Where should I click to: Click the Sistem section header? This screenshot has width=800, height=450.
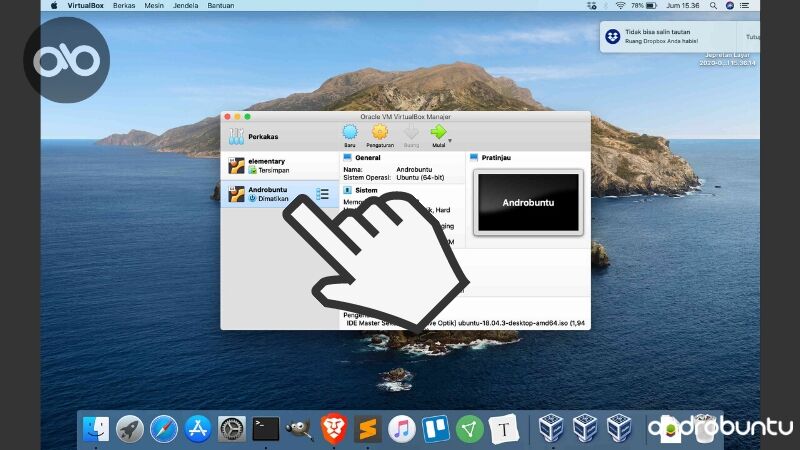tap(366, 190)
